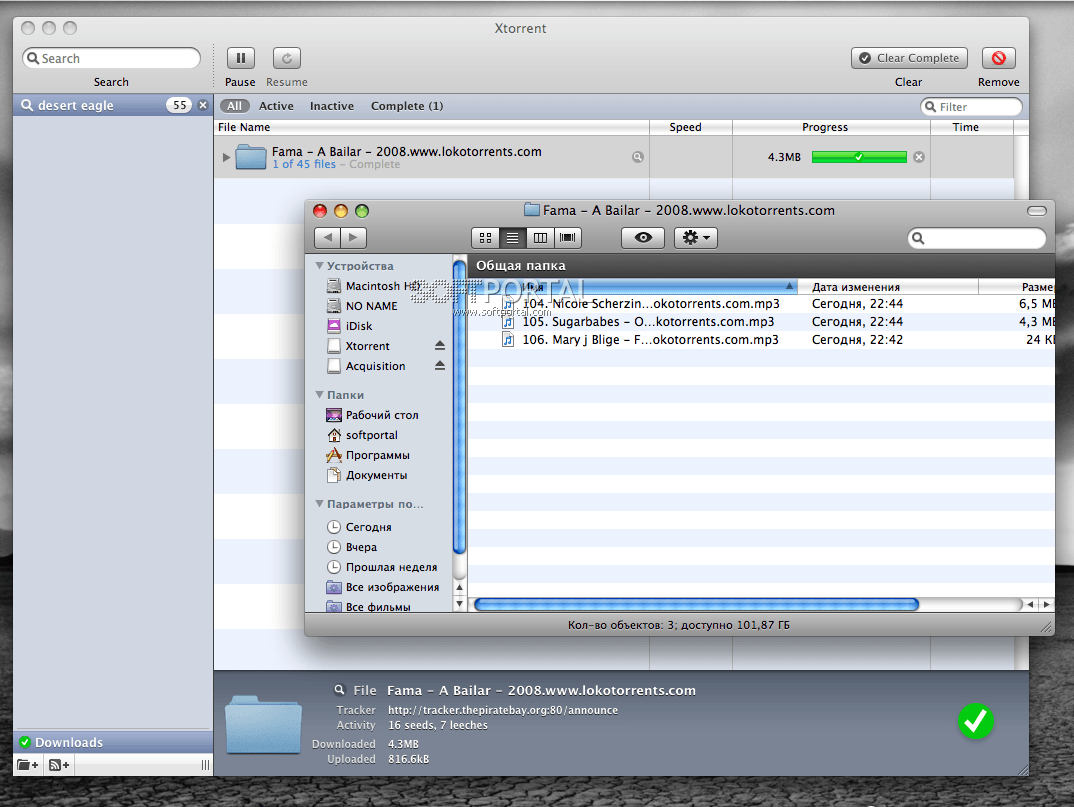Pause the torrent with the Pause button
Screen dimensions: 1074x807
point(240,58)
